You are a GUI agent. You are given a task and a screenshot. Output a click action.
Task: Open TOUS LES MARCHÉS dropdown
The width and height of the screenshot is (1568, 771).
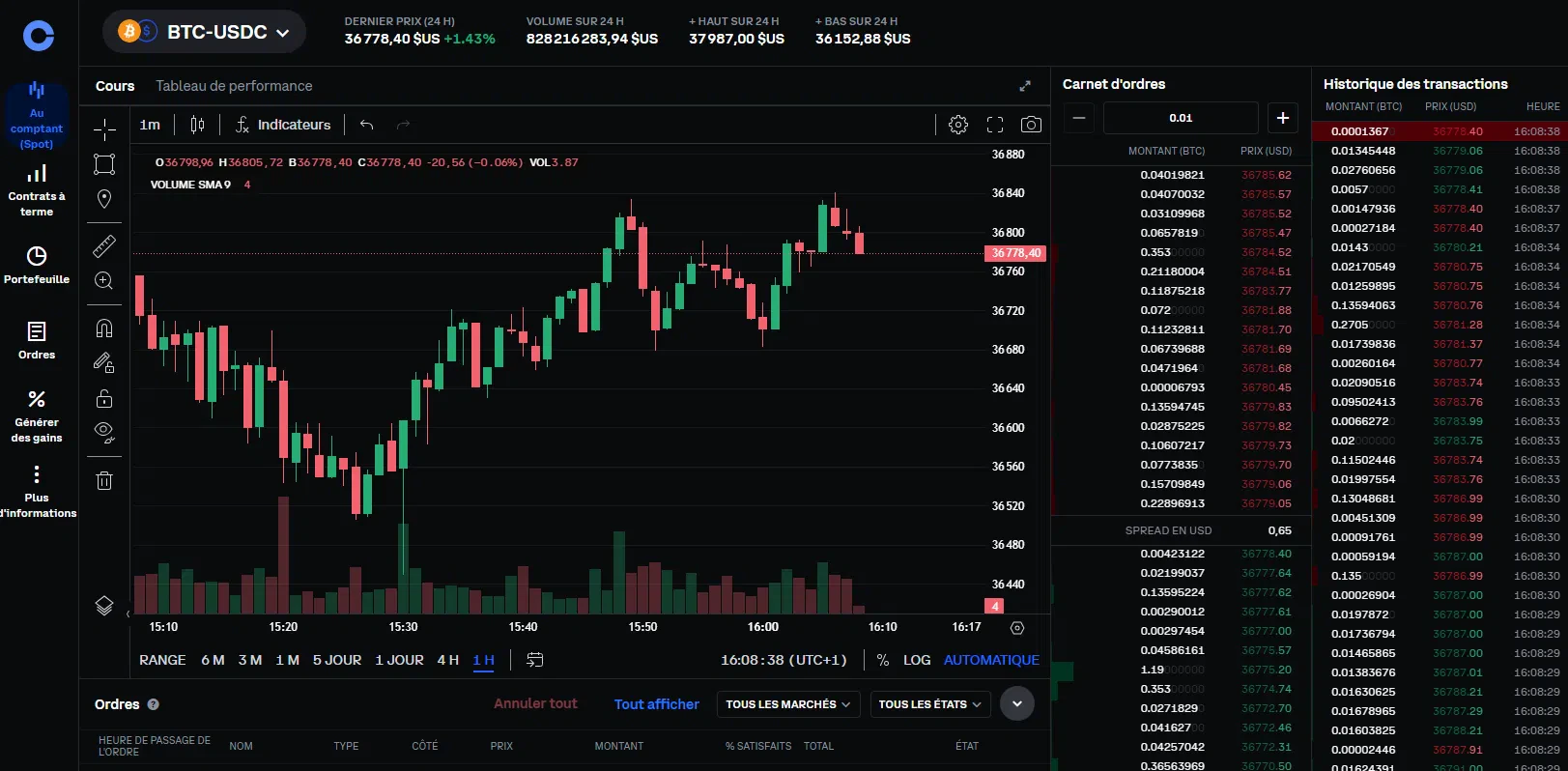coord(788,704)
